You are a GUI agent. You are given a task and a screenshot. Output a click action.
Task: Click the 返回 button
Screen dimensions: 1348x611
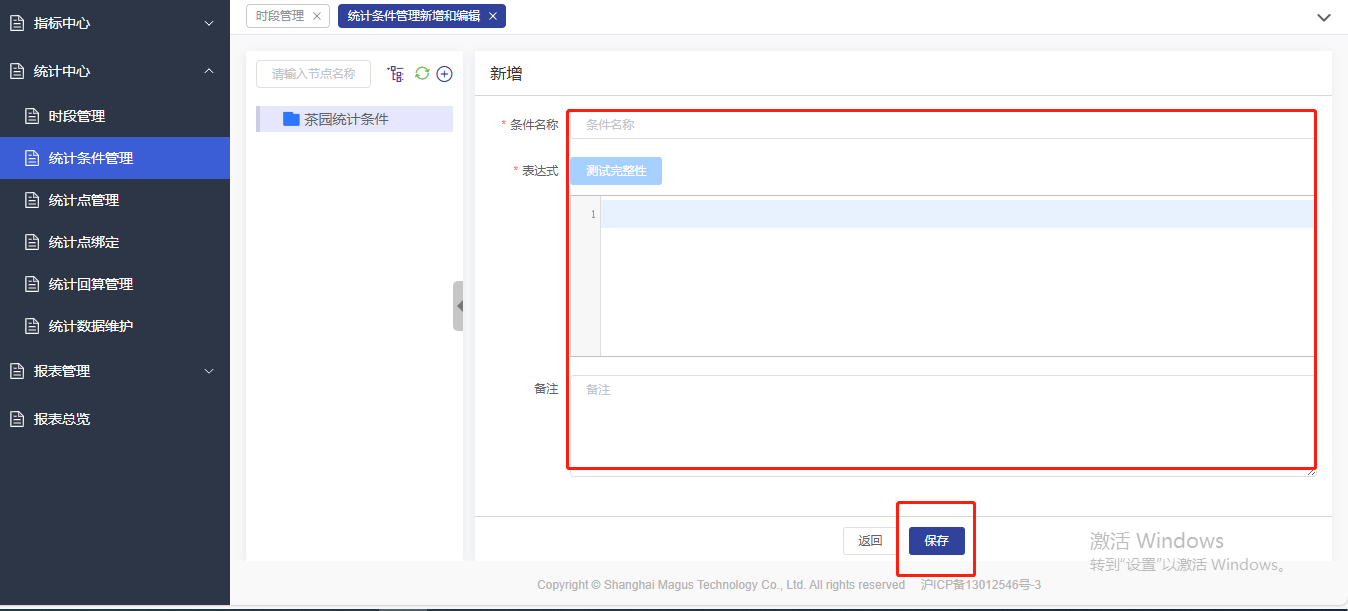click(870, 541)
